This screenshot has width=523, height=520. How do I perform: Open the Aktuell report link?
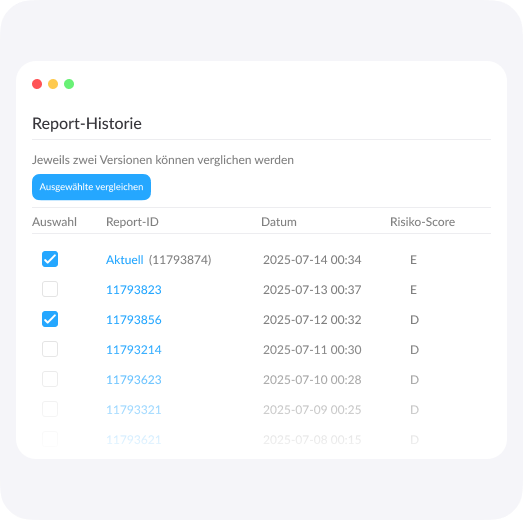(x=125, y=259)
